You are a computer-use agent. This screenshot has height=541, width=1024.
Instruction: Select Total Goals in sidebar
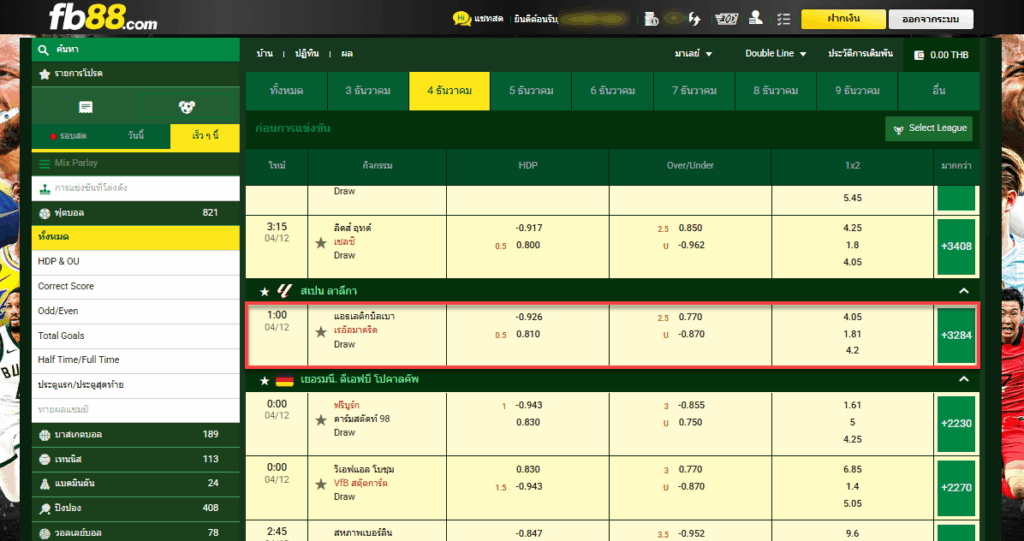pos(135,336)
